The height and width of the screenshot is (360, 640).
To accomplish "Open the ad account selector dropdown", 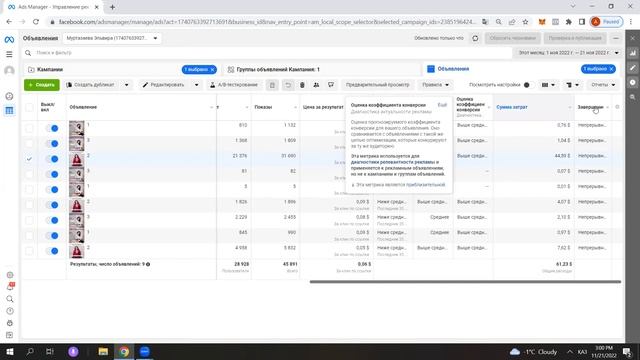I will point(111,38).
